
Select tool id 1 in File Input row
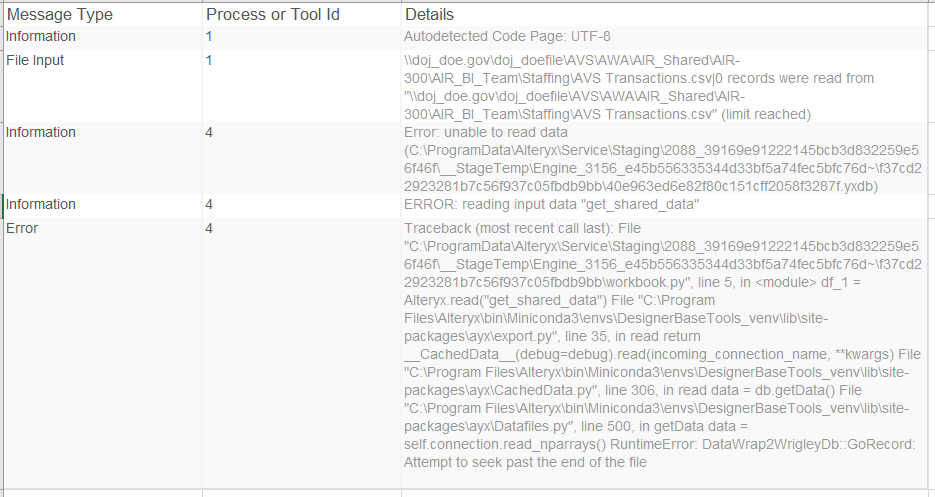(209, 61)
